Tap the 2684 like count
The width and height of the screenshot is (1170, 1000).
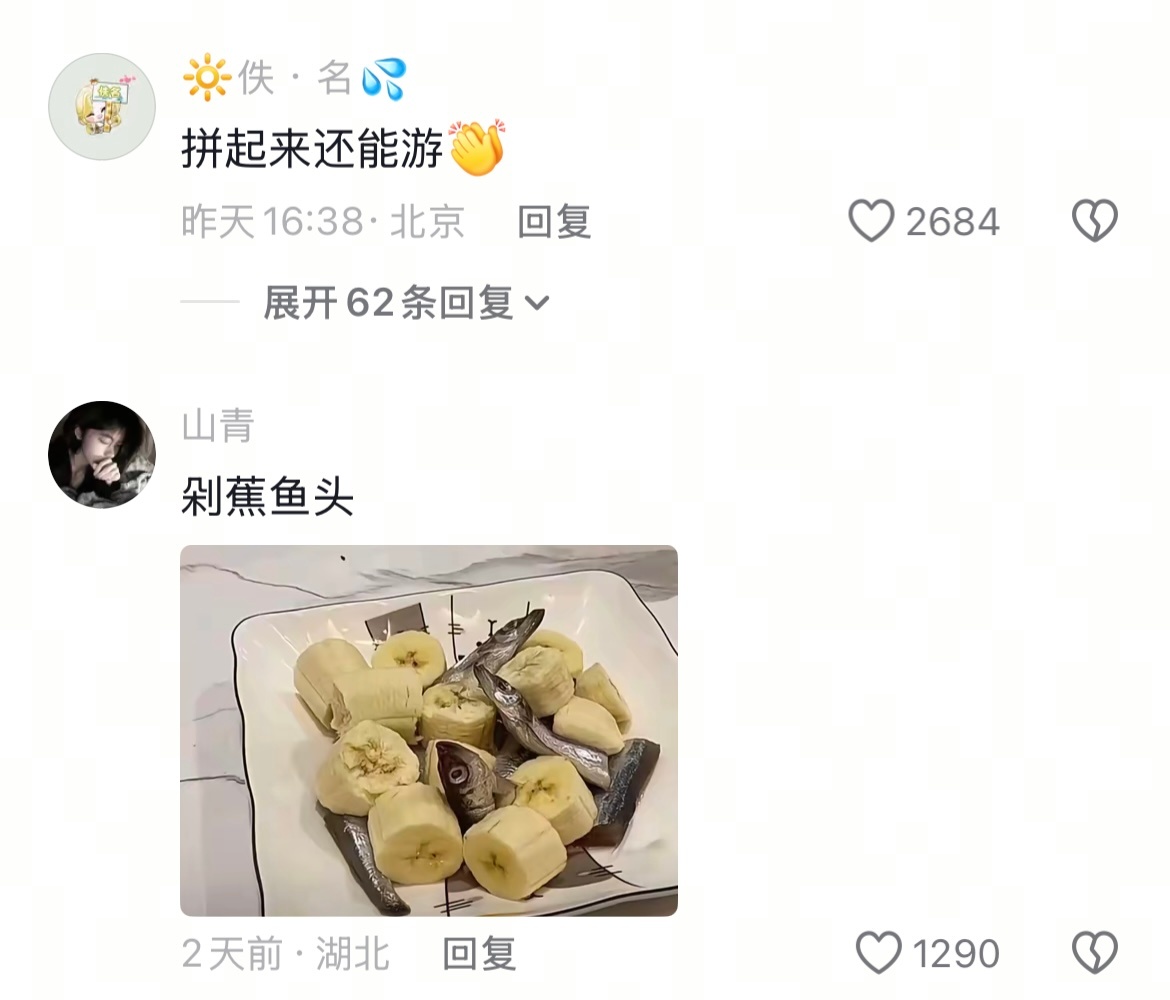(x=952, y=222)
